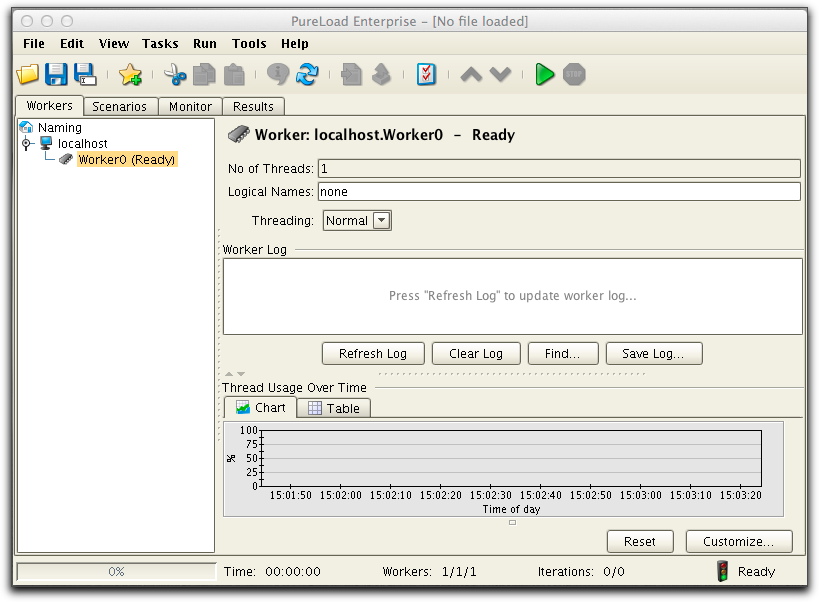Click the Paste clipboard icon

[234, 74]
